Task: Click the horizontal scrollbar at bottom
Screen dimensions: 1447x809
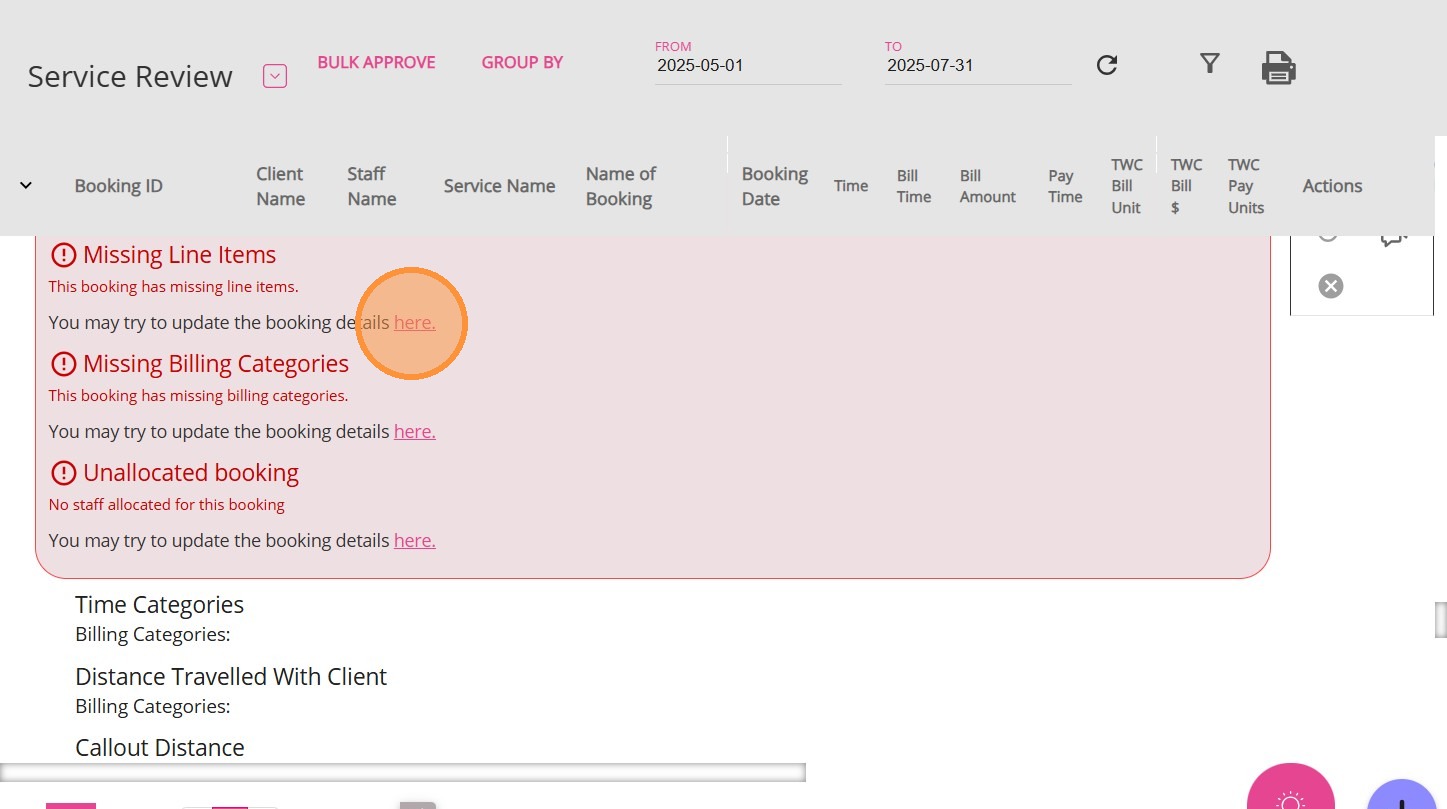Action: 402,772
